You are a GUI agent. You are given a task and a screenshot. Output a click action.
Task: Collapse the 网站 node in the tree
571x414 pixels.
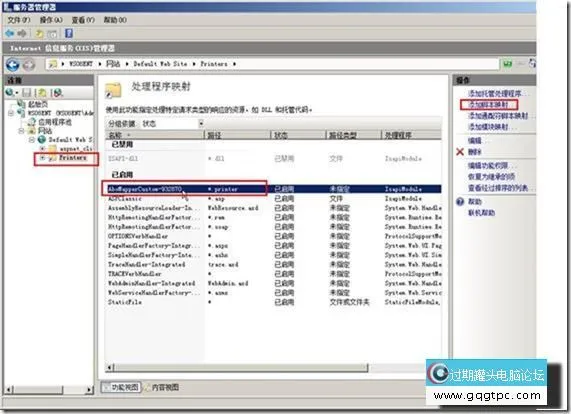pyautogui.click(x=22, y=131)
